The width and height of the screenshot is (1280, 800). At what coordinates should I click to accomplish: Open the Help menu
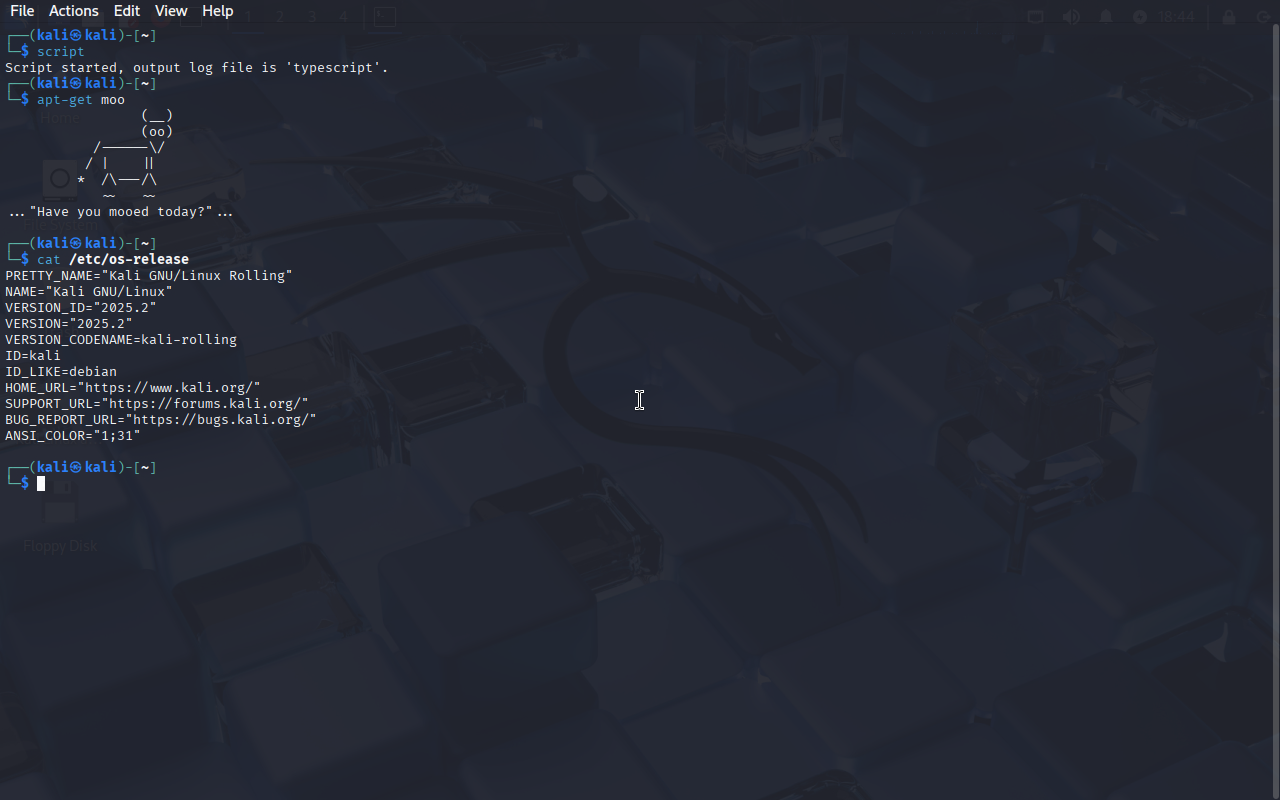[x=217, y=11]
